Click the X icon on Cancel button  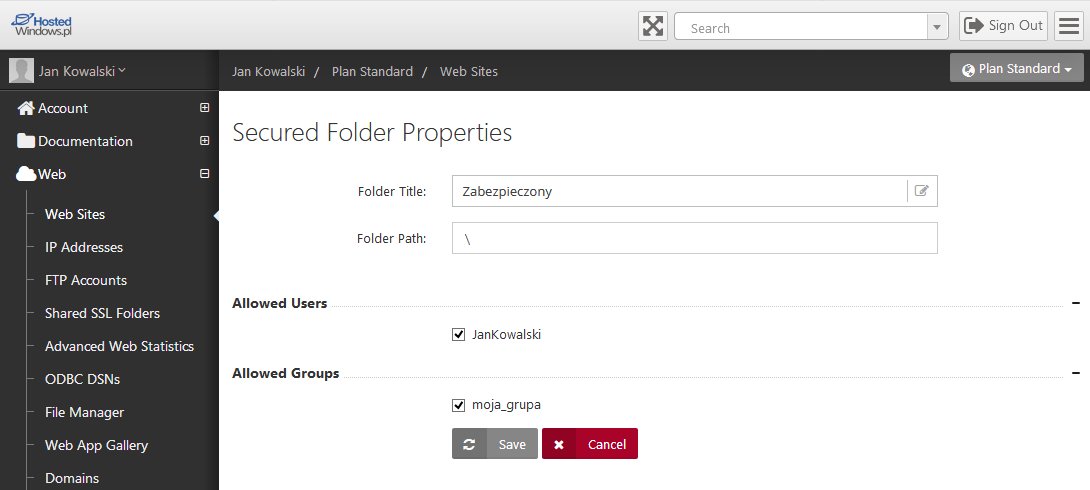point(559,444)
